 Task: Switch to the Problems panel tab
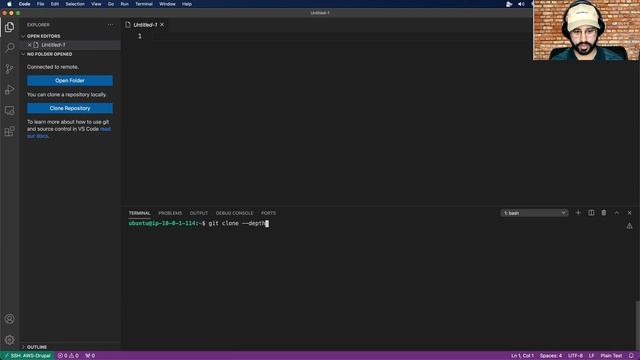tap(170, 213)
